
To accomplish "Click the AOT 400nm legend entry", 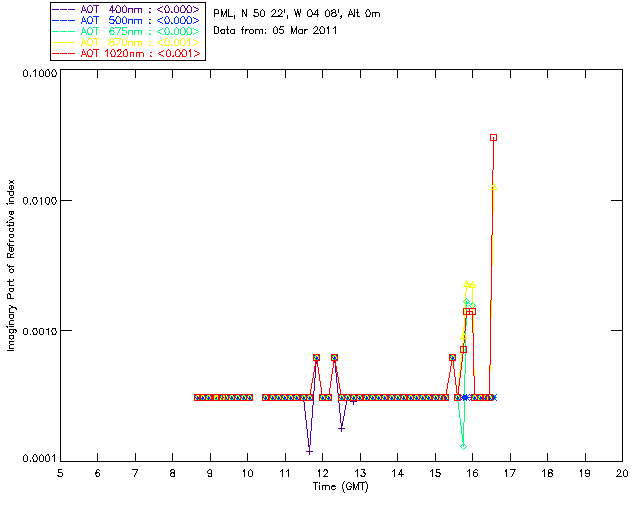I will [x=127, y=9].
